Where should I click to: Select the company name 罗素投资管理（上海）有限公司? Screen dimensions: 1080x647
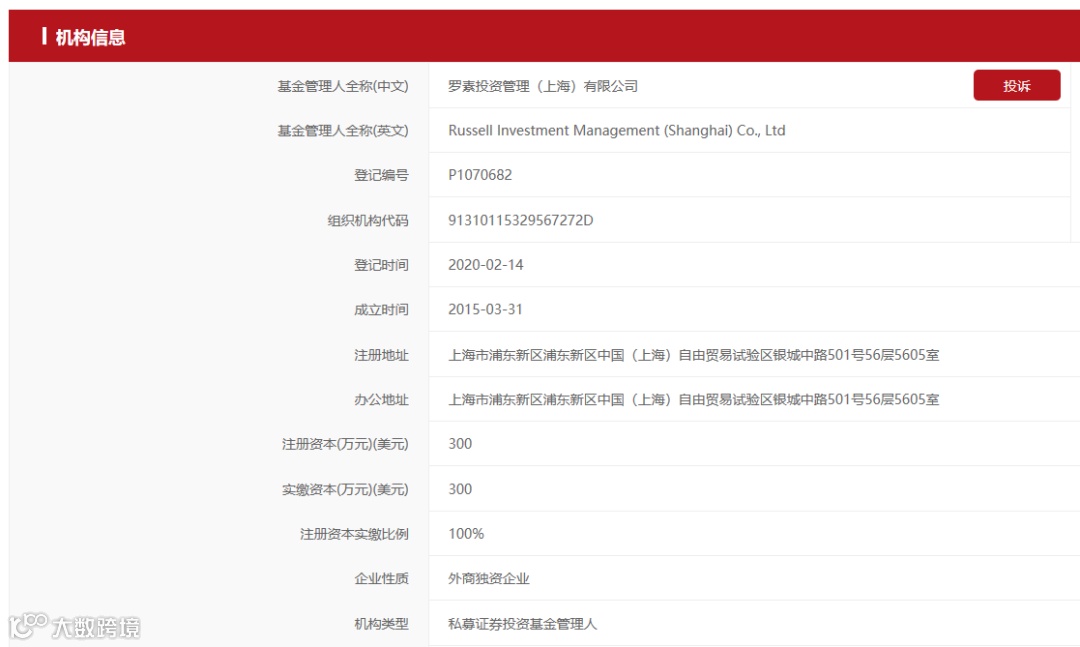[543, 86]
